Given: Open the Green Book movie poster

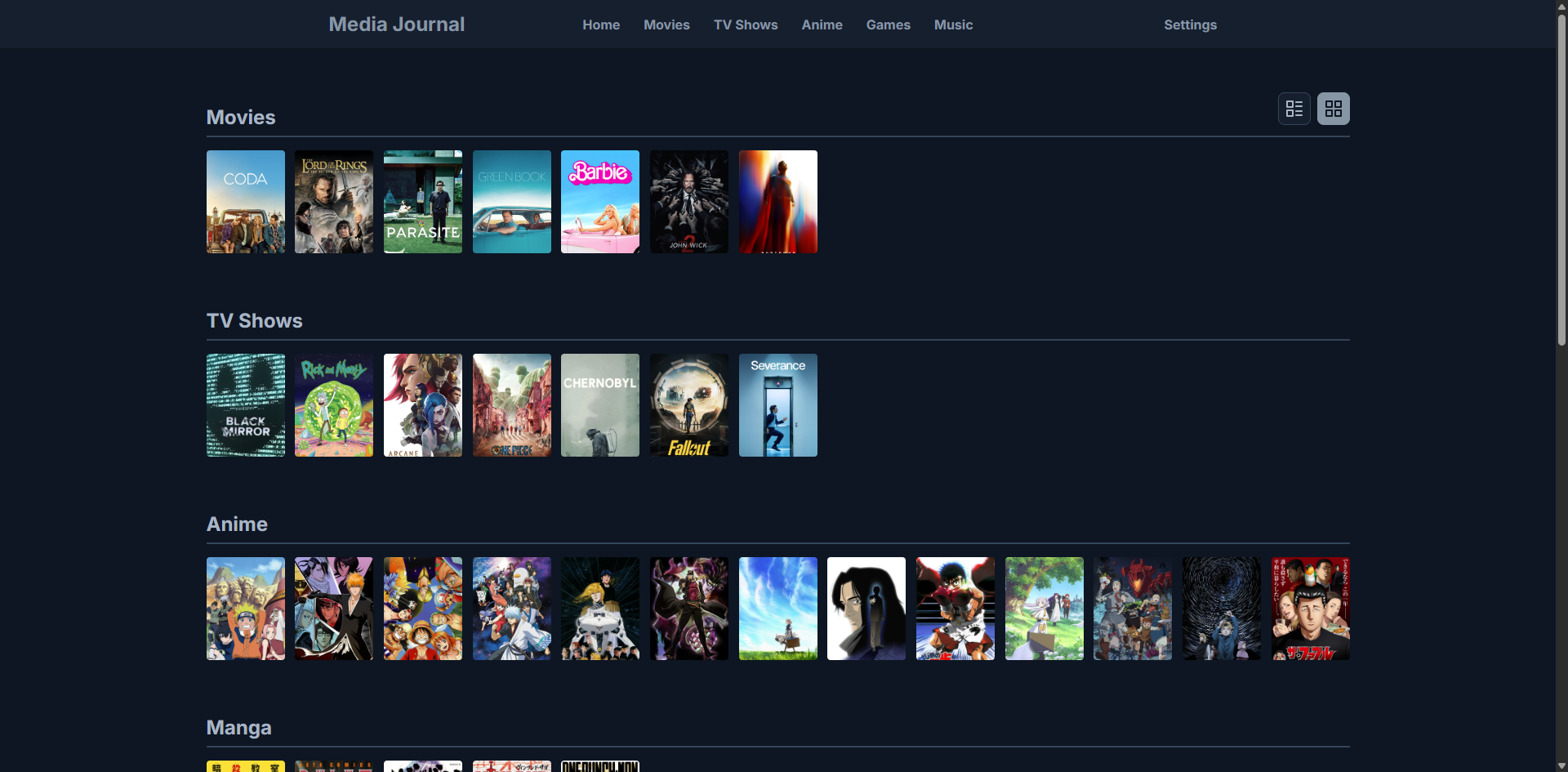Looking at the screenshot, I should click(x=512, y=202).
